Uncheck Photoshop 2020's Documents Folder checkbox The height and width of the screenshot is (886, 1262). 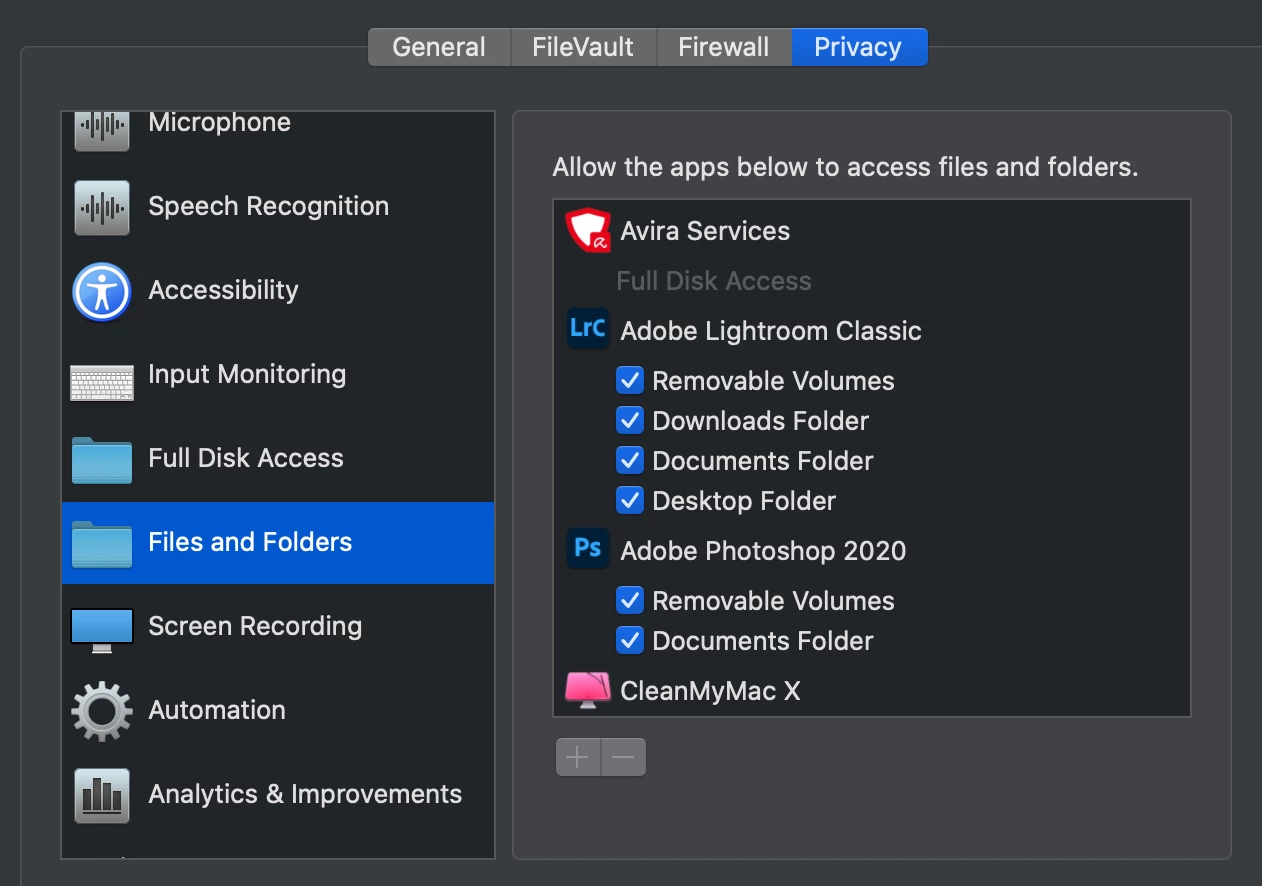click(630, 640)
